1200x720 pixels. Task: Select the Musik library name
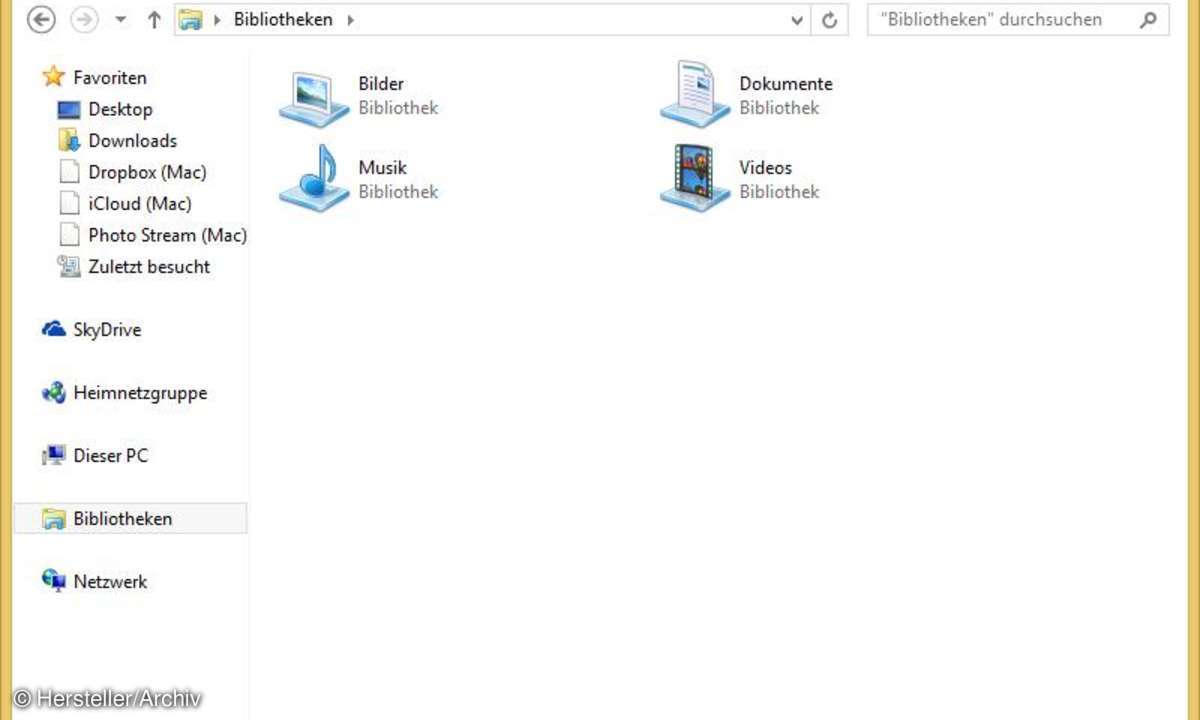pos(382,168)
